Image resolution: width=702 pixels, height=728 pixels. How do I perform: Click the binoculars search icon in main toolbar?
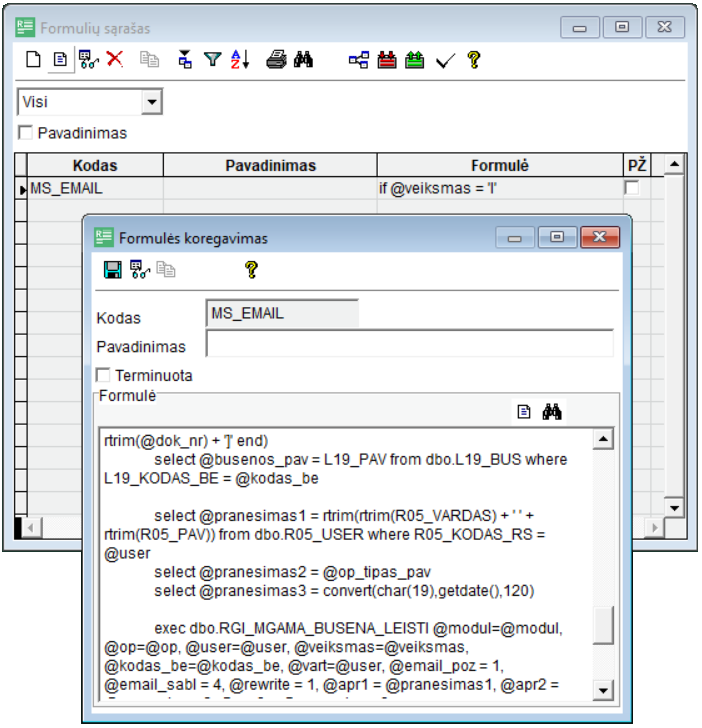coord(304,60)
